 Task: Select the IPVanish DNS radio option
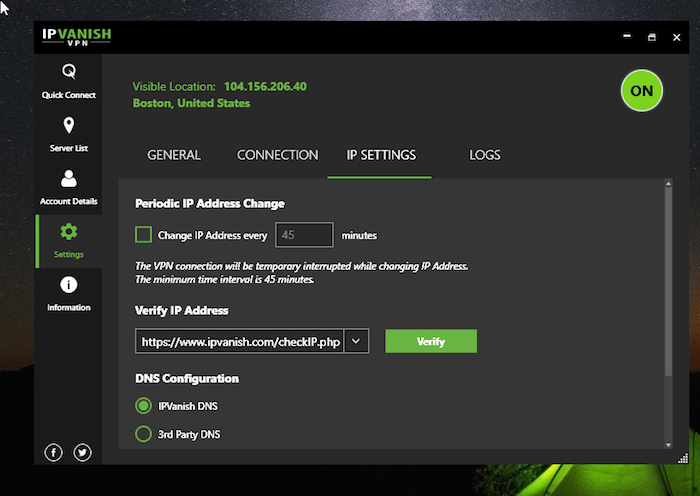tap(143, 406)
